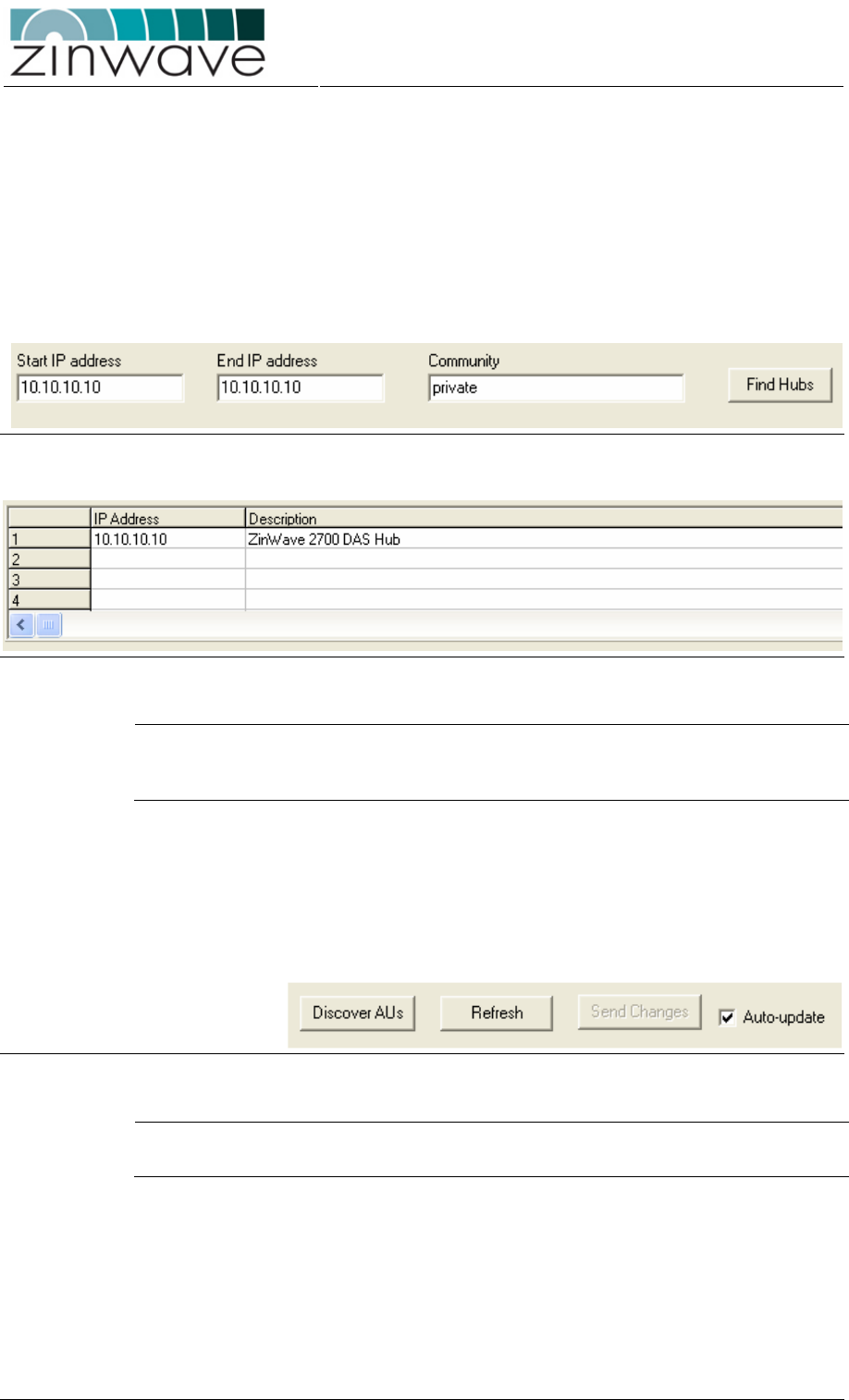Screen dimensions: 849x1400
Task: Click the Zinwave logo
Action: pos(138,43)
